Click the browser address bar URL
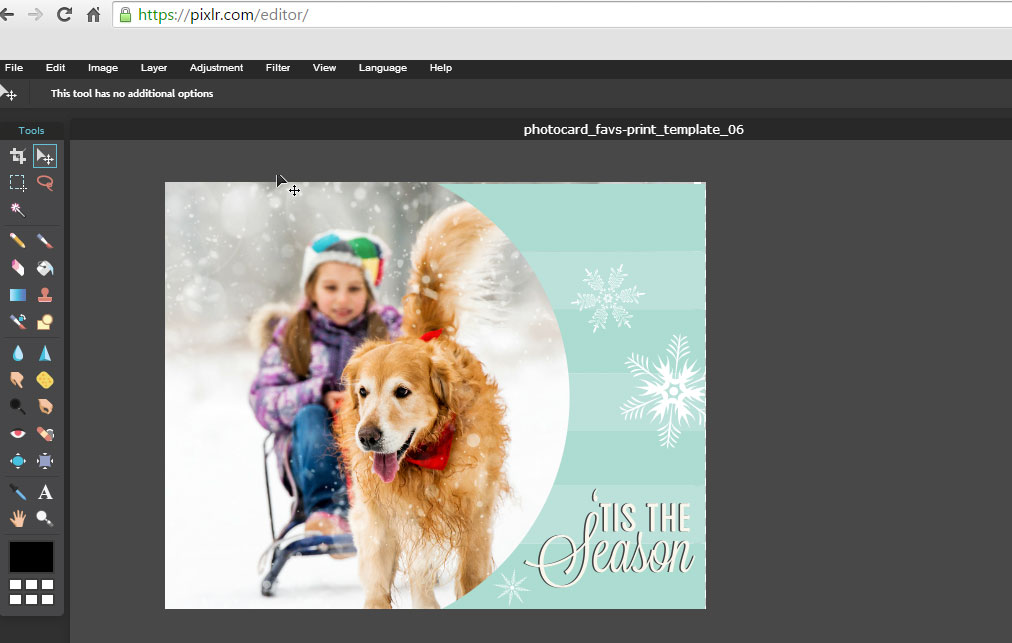 pyautogui.click(x=223, y=15)
